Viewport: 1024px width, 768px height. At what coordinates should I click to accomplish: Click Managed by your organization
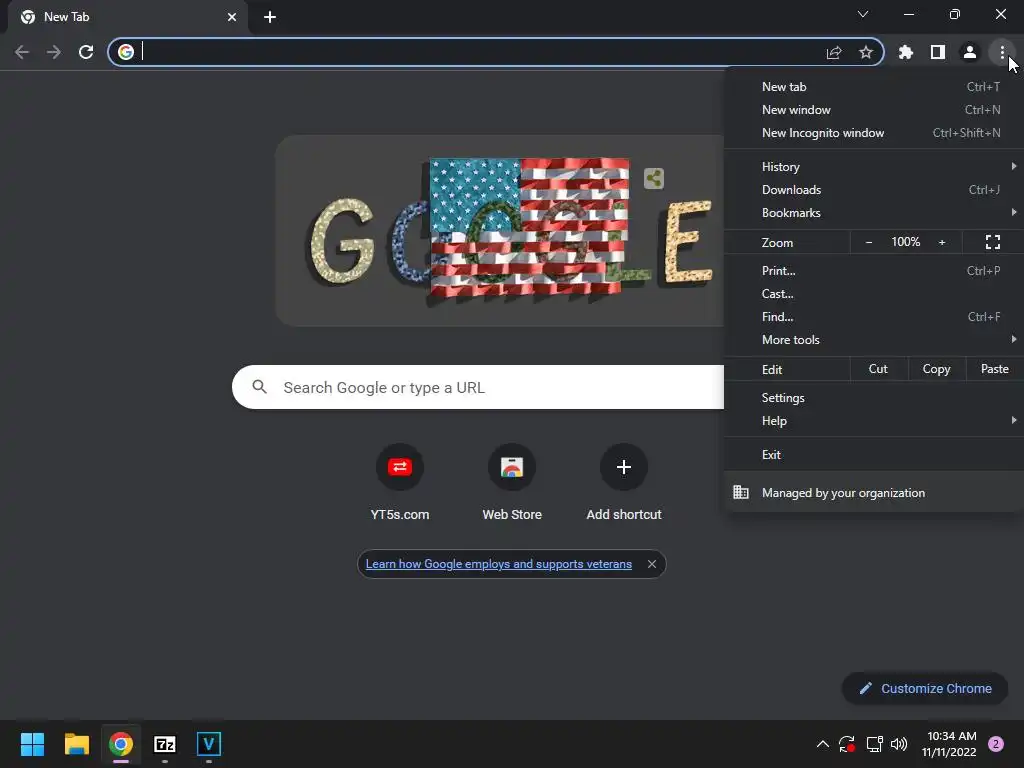(874, 492)
